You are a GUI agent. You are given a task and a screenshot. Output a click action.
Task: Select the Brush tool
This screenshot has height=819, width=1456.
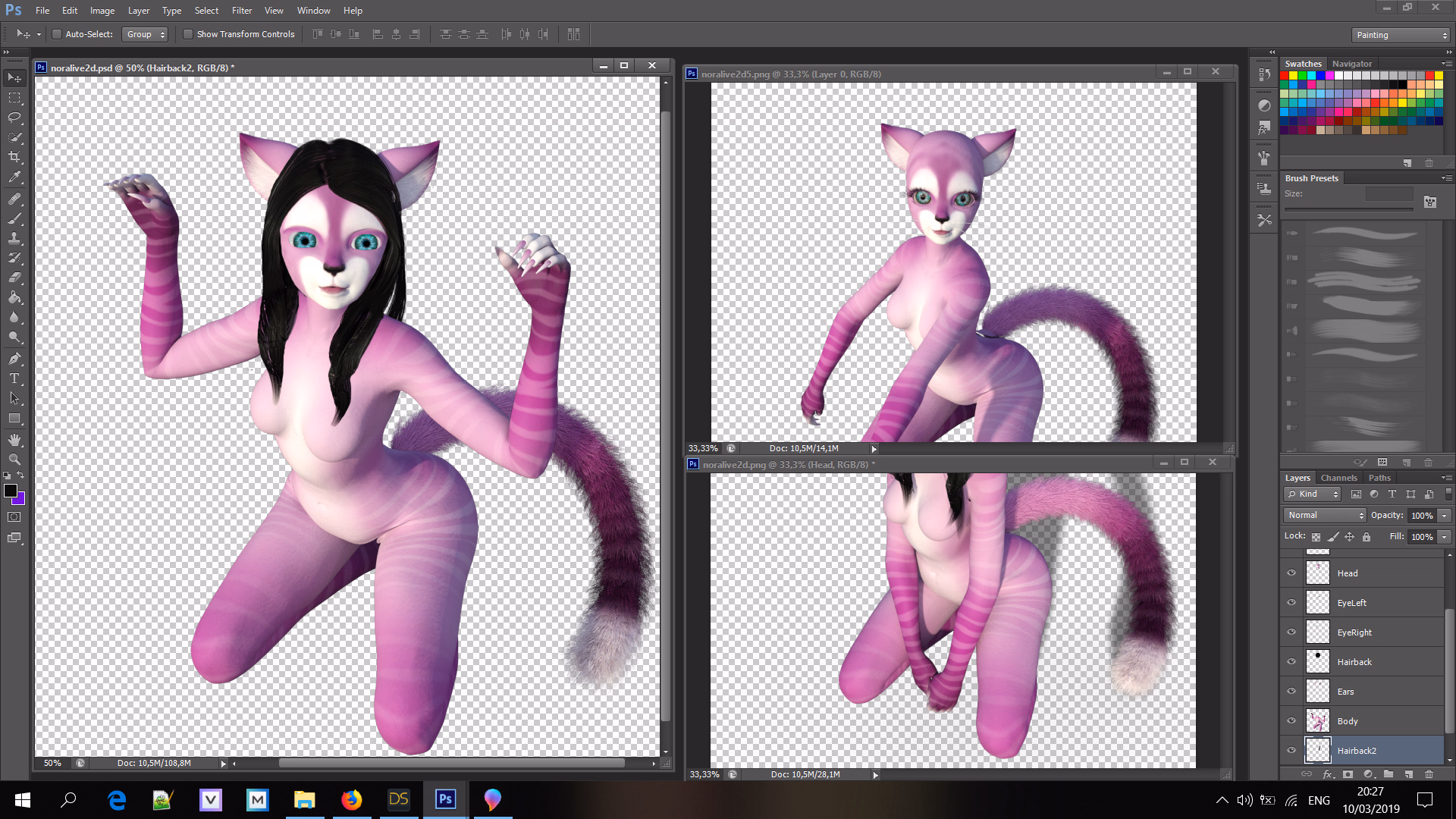[x=14, y=218]
